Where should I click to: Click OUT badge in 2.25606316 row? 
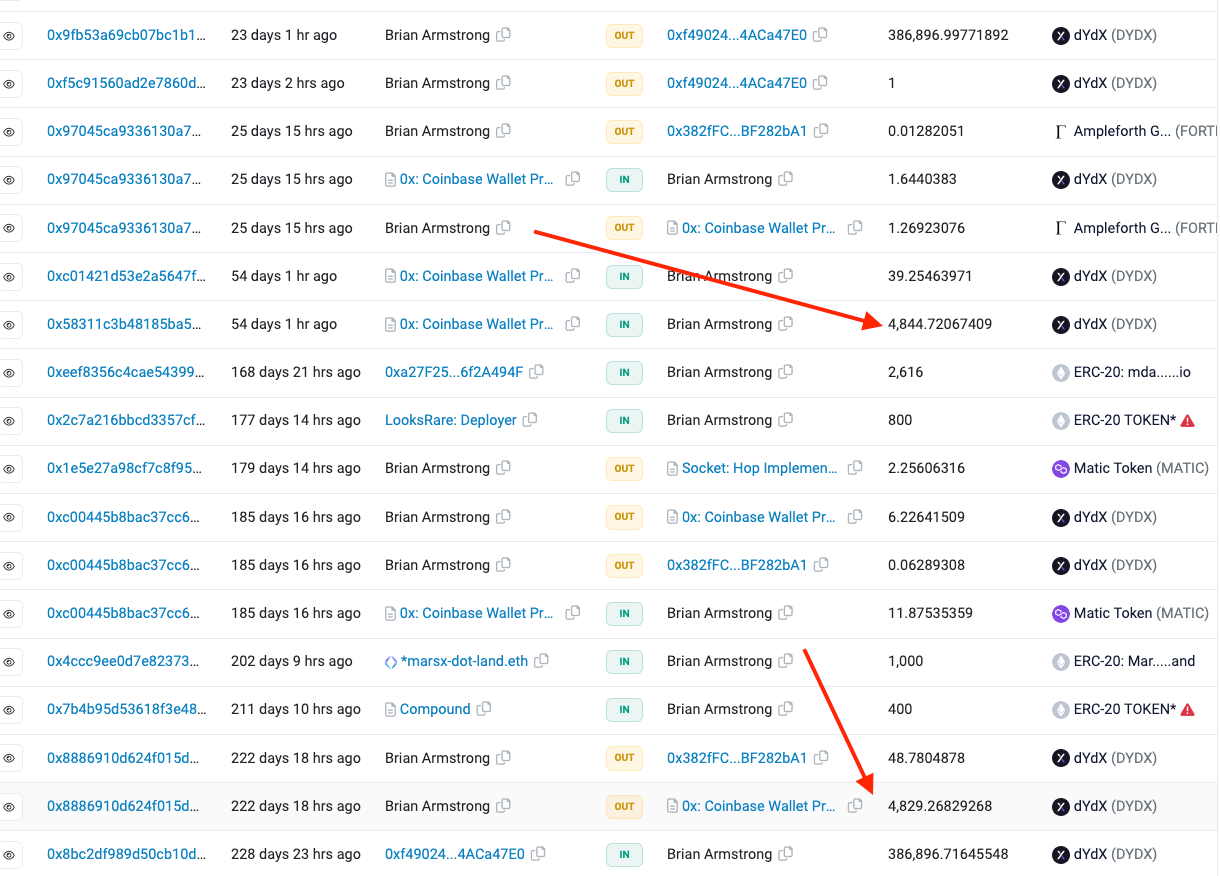pyautogui.click(x=624, y=468)
